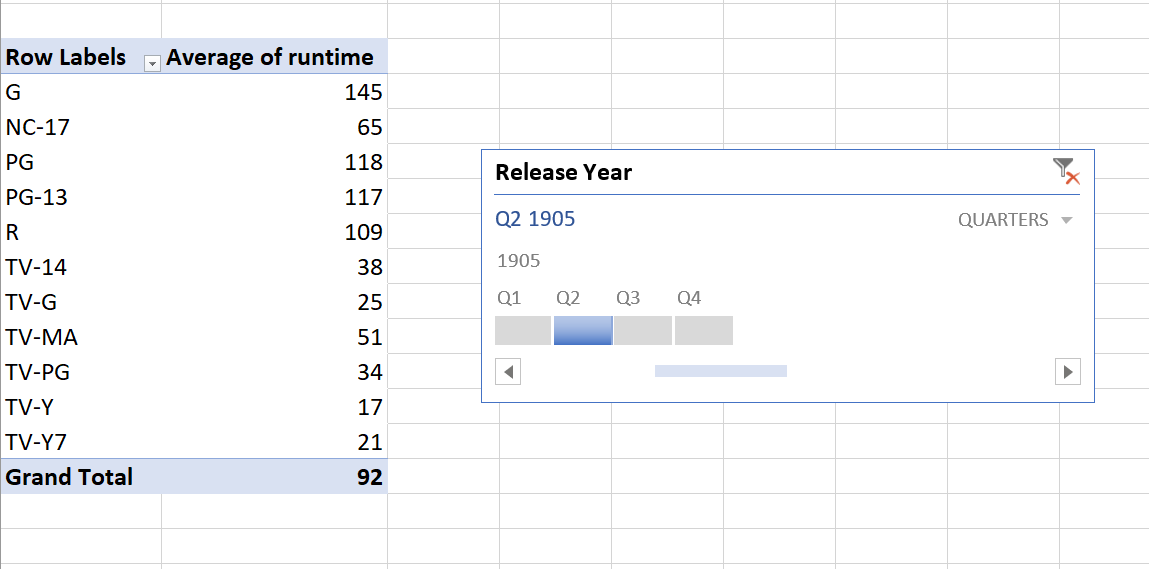Select the TV-Y7 row label
1149x569 pixels.
[x=81, y=441]
